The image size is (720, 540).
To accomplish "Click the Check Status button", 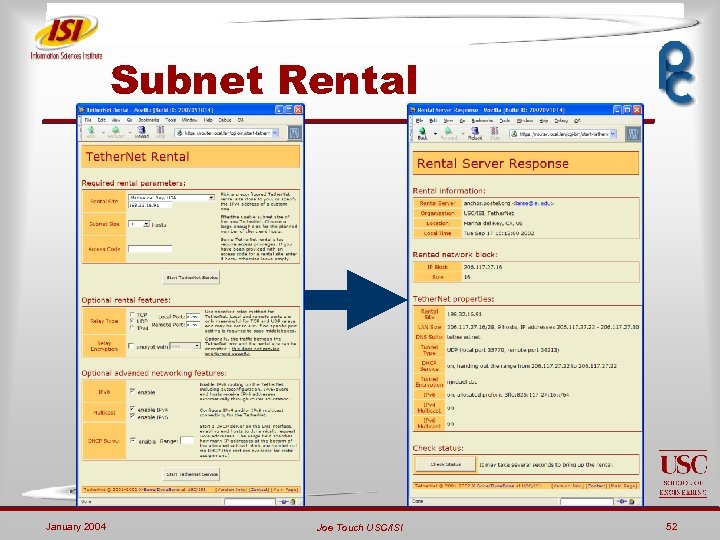I will coord(445,464).
